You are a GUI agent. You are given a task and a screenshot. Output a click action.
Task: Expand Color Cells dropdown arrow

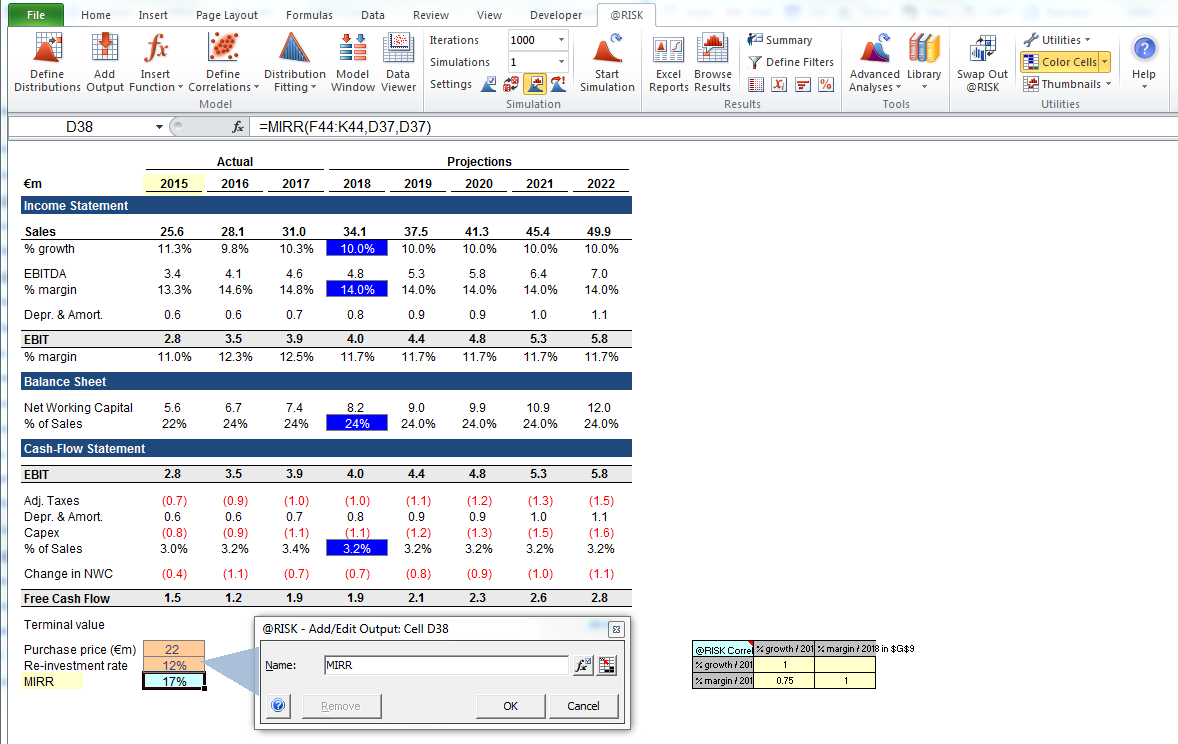click(1104, 62)
